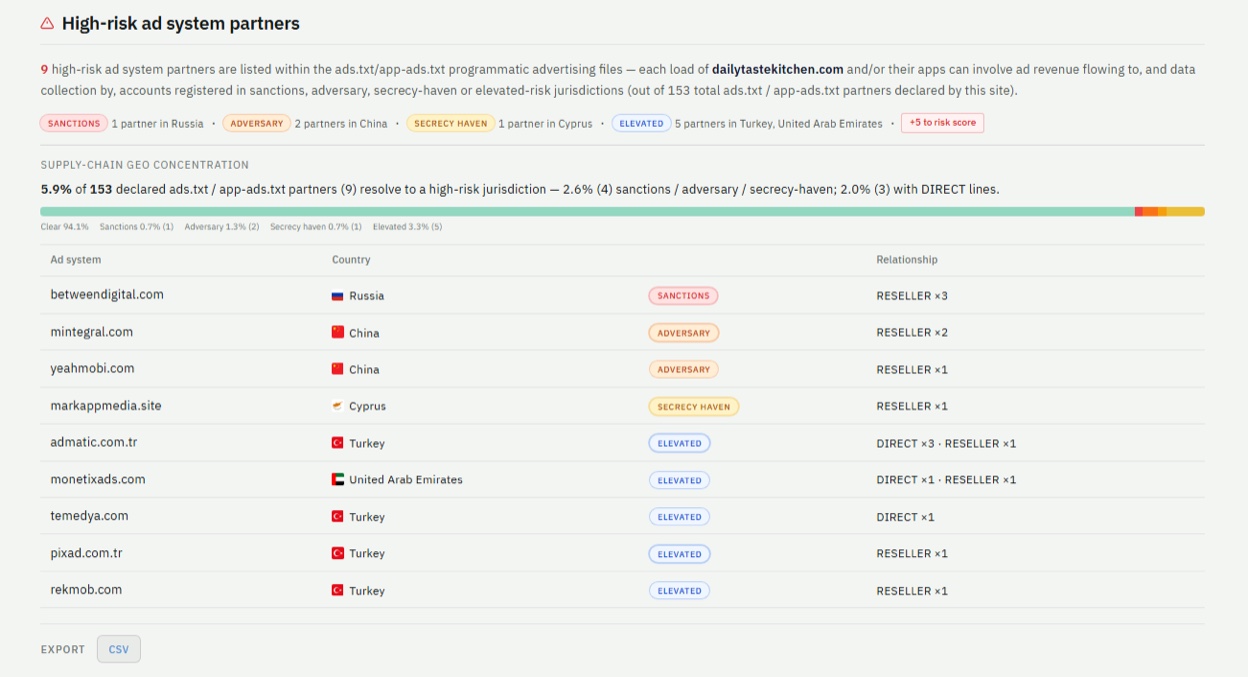Click the SANCTIONS summary pill for Russia
This screenshot has height=677, width=1248.
coord(73,124)
